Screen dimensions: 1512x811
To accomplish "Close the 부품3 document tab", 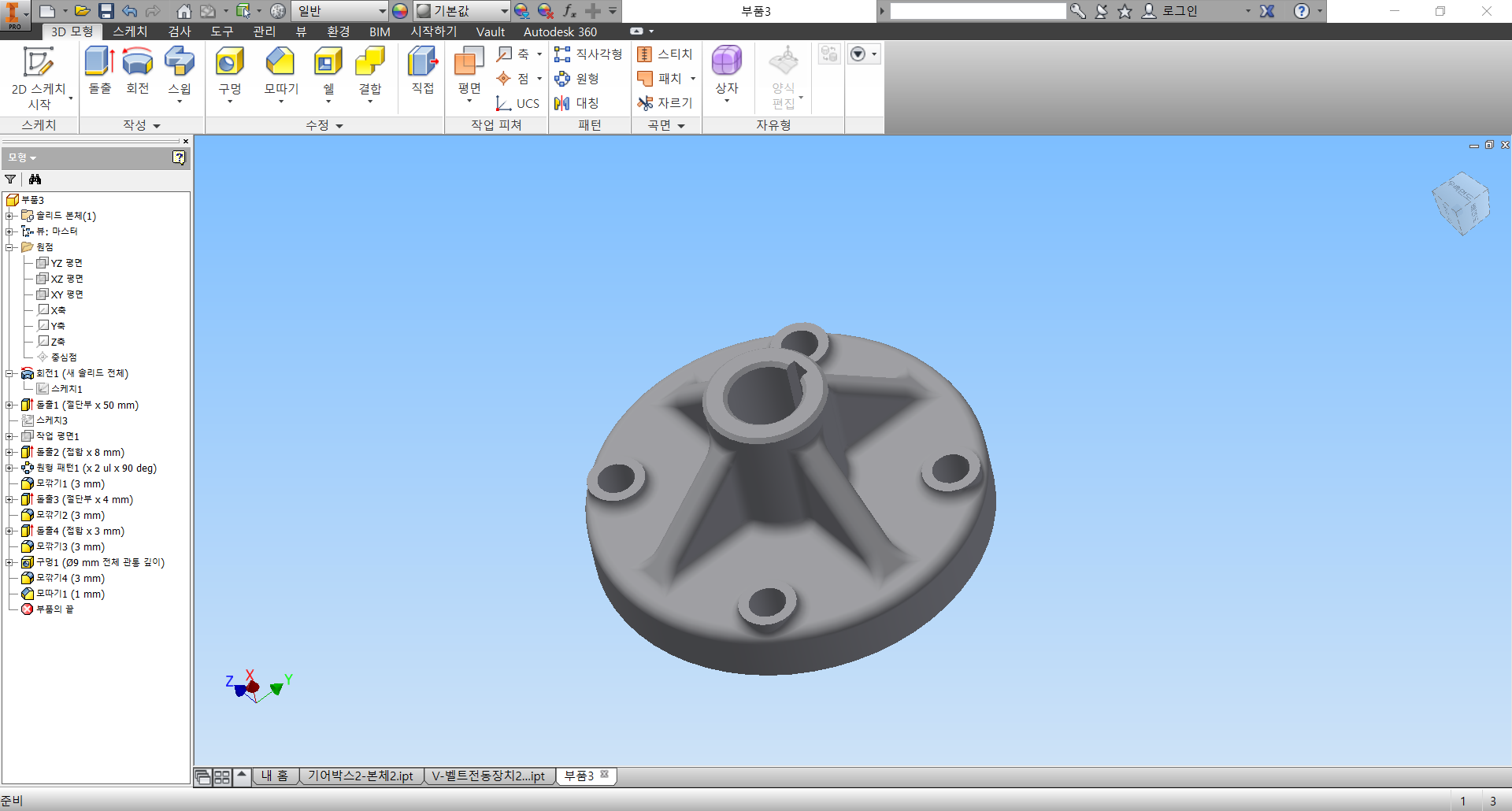I will click(x=605, y=775).
